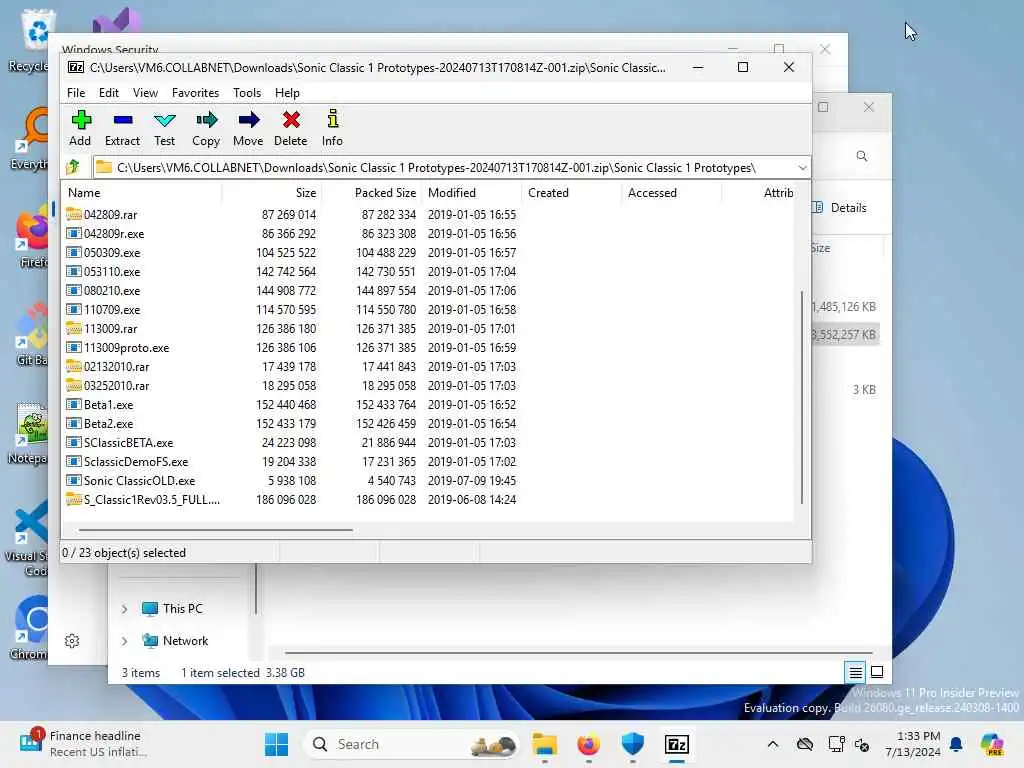1024x768 pixels.
Task: Expand Network in File Explorer tree
Action: [x=124, y=641]
